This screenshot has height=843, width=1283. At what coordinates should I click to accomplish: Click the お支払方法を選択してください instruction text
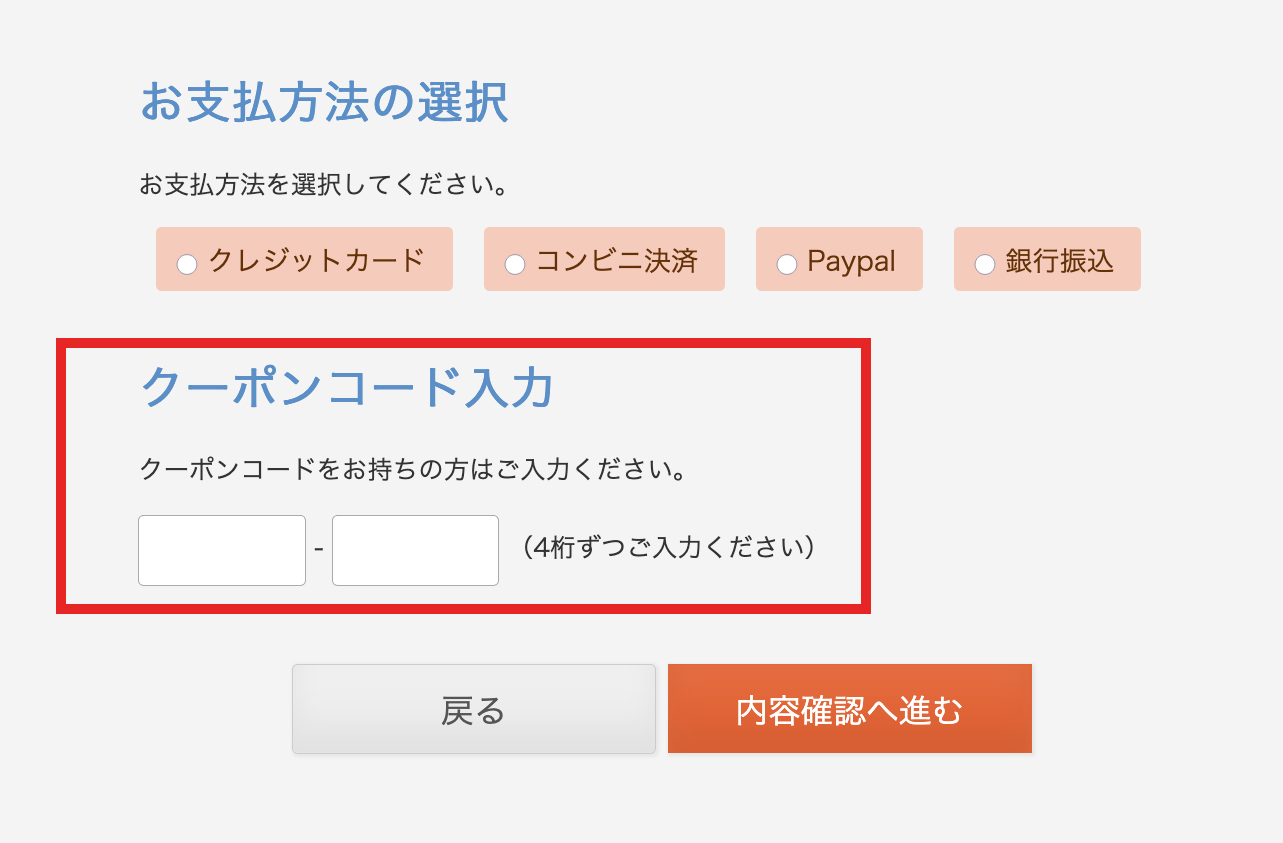pyautogui.click(x=324, y=185)
